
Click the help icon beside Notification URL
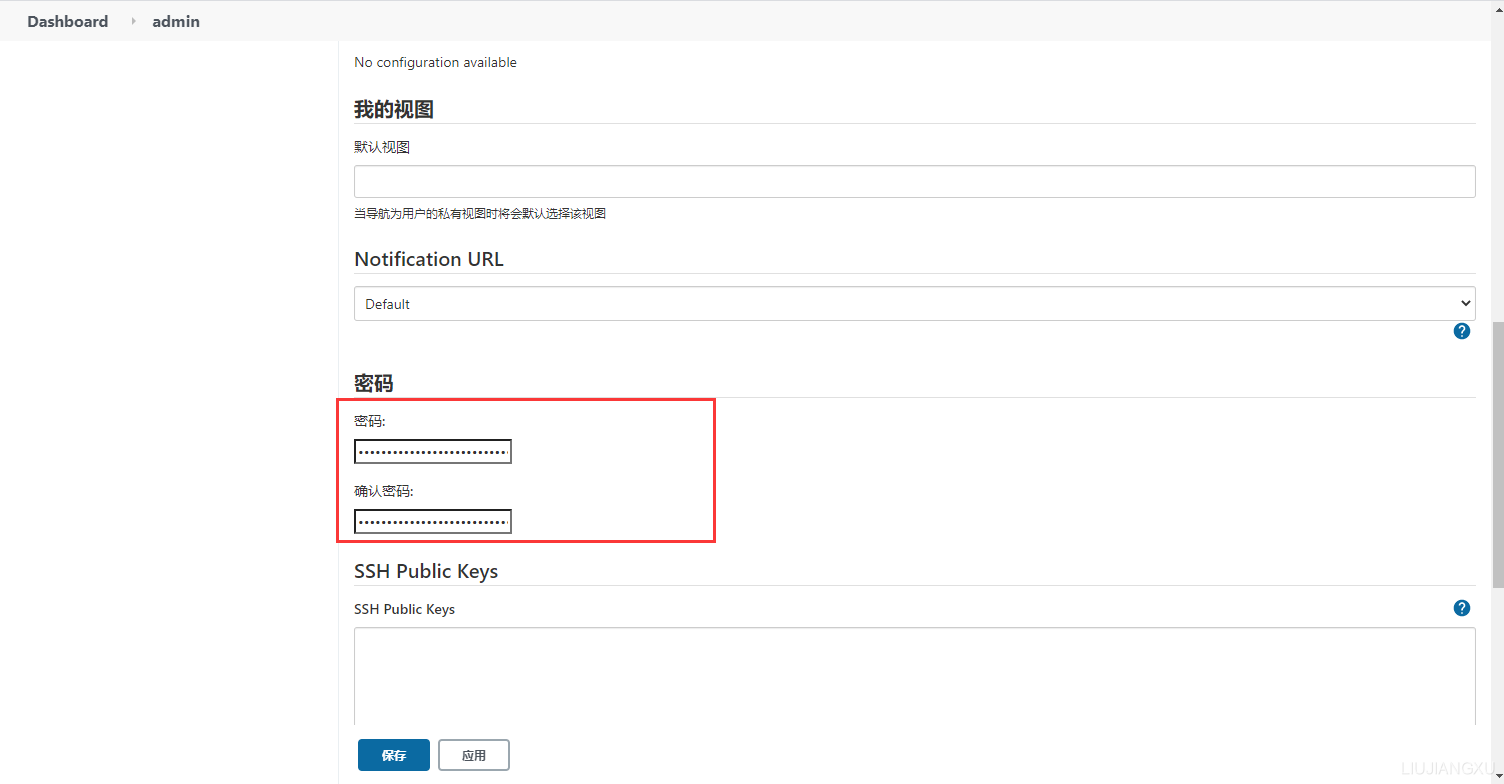1461,330
